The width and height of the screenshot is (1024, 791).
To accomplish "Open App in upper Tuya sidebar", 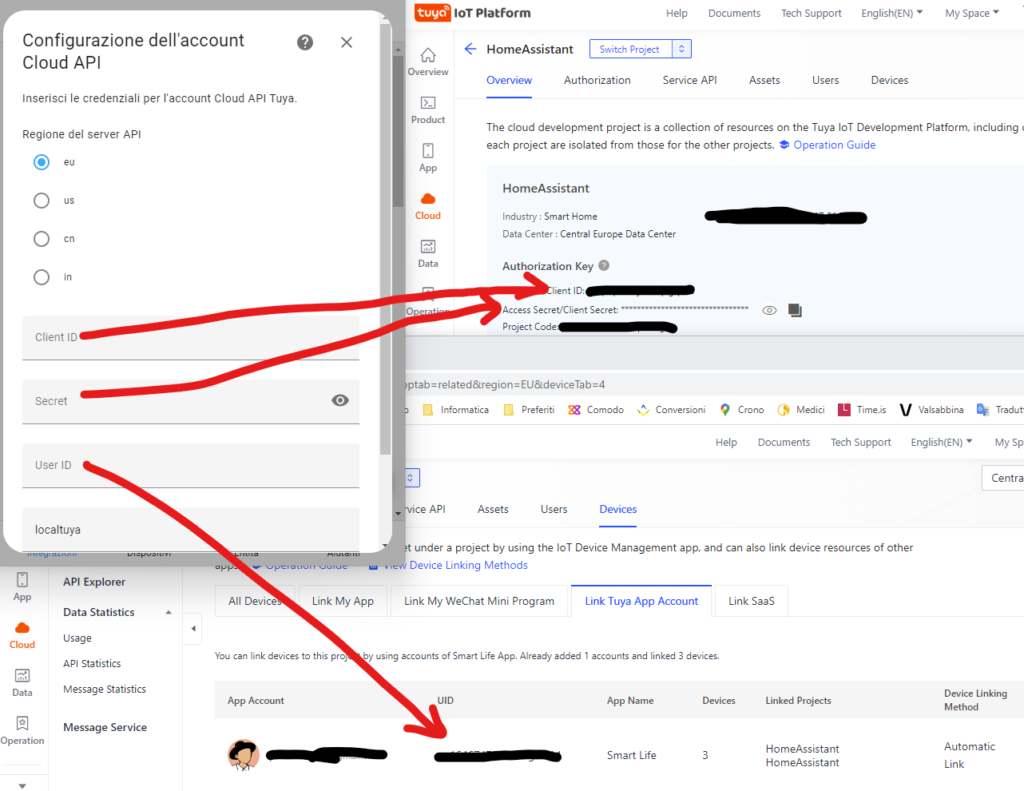I will (x=428, y=158).
